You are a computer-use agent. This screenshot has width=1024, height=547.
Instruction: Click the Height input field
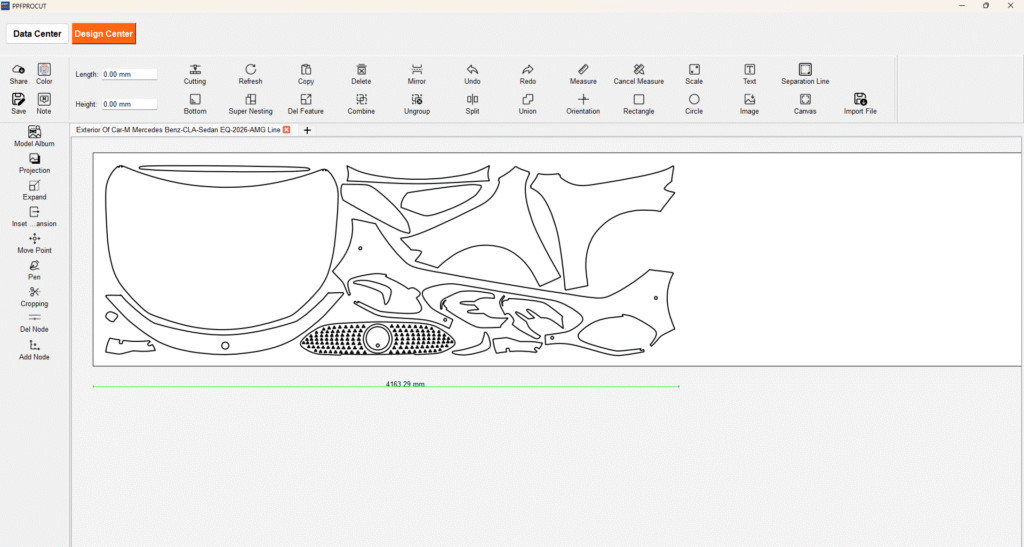(130, 104)
